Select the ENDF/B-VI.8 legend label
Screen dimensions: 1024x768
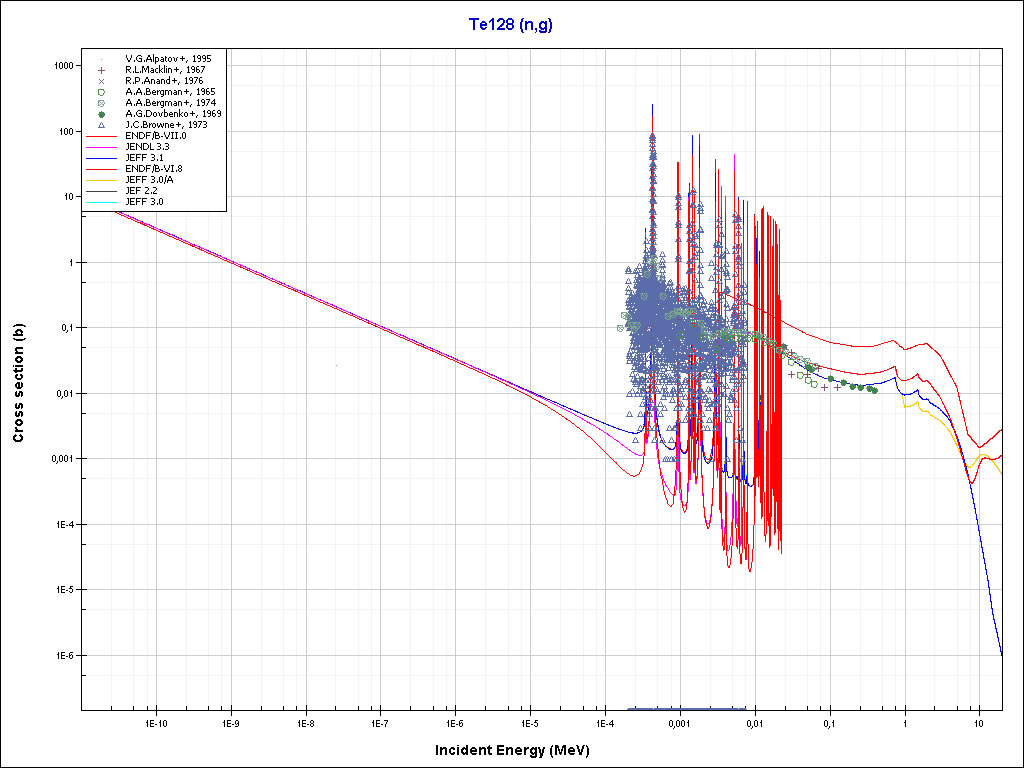tap(155, 169)
